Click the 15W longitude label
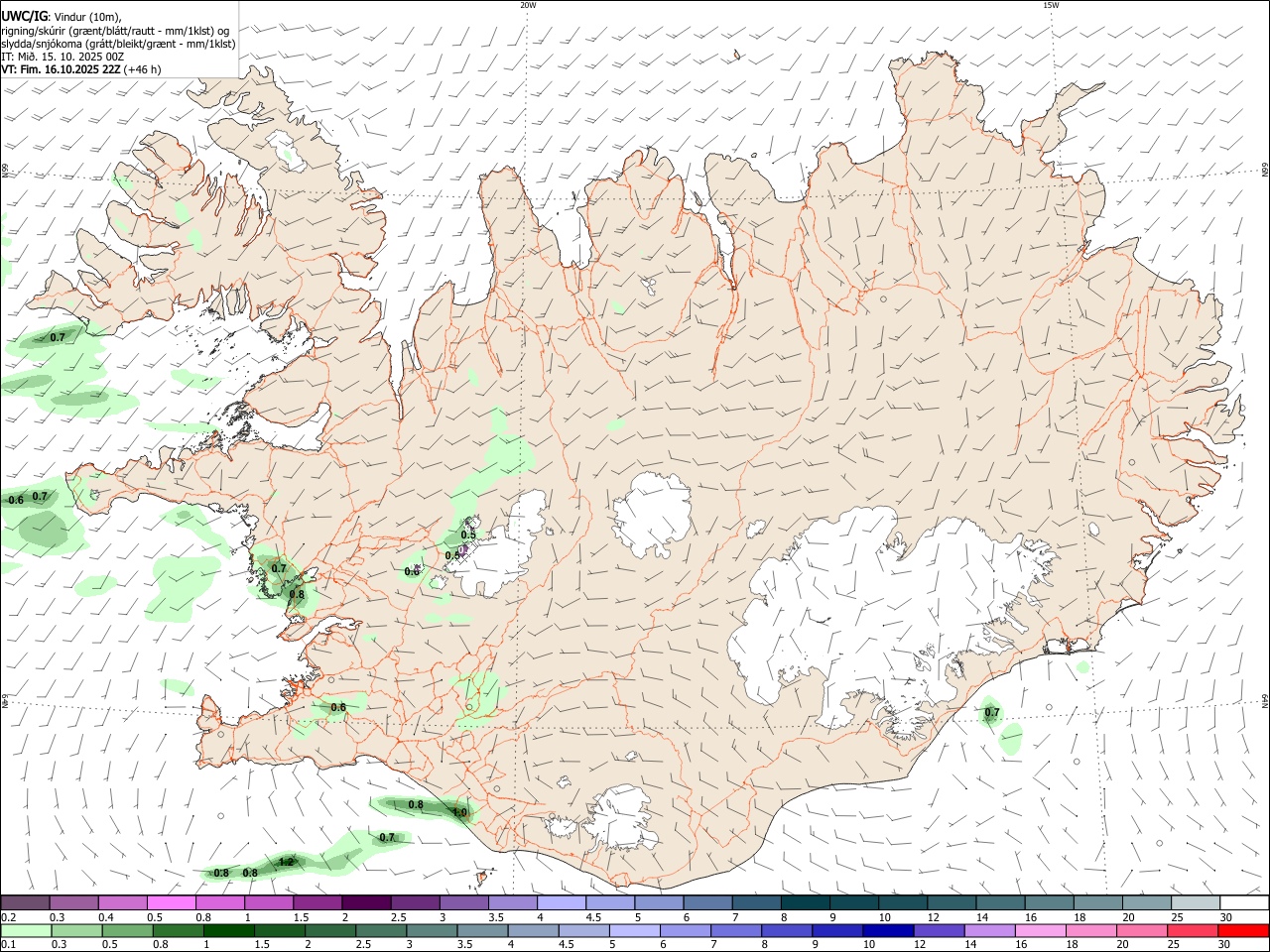The image size is (1270, 952). [x=1051, y=5]
